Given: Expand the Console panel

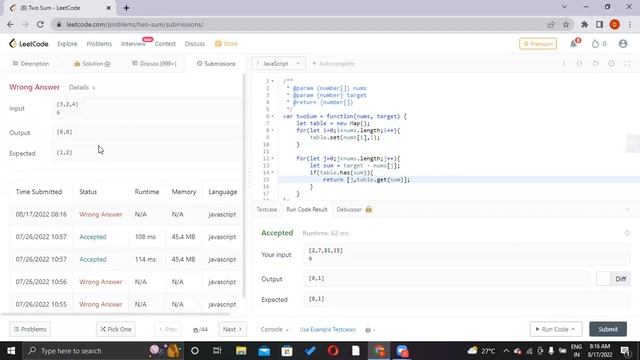Looking at the screenshot, I should point(274,329).
